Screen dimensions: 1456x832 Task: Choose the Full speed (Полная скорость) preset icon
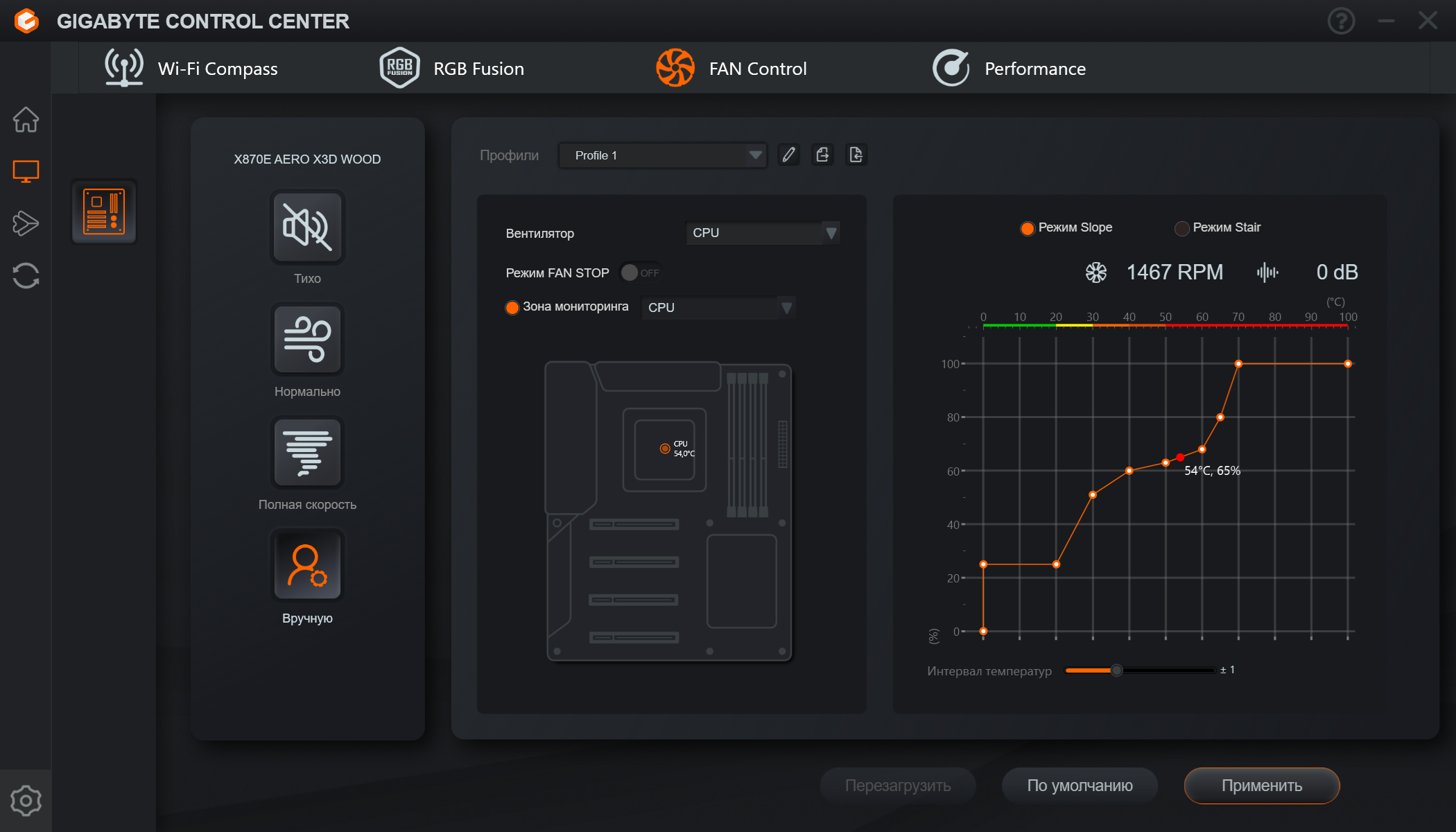(307, 453)
